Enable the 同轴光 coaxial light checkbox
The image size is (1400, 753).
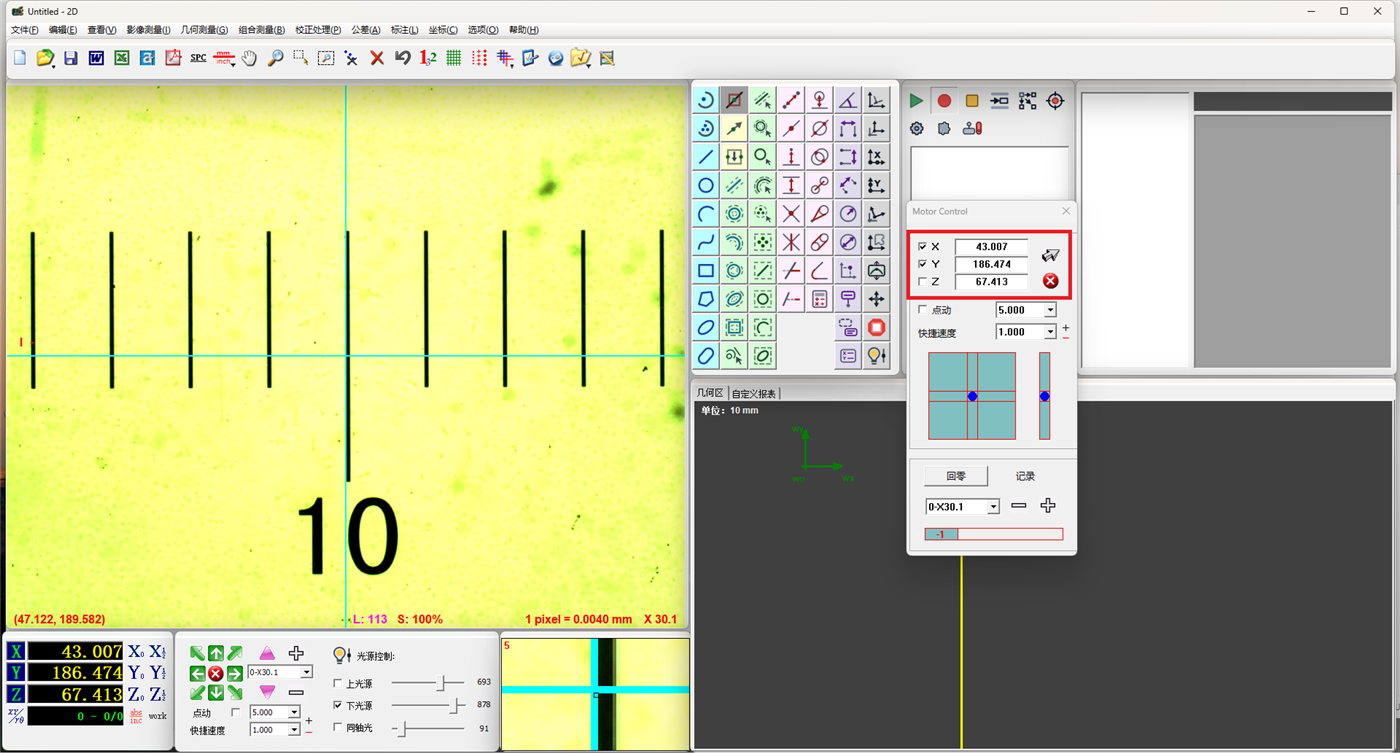[x=337, y=728]
